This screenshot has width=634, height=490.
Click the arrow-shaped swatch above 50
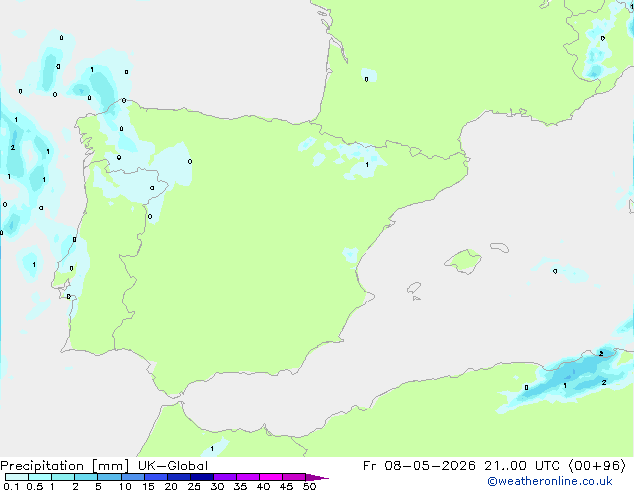click(317, 477)
